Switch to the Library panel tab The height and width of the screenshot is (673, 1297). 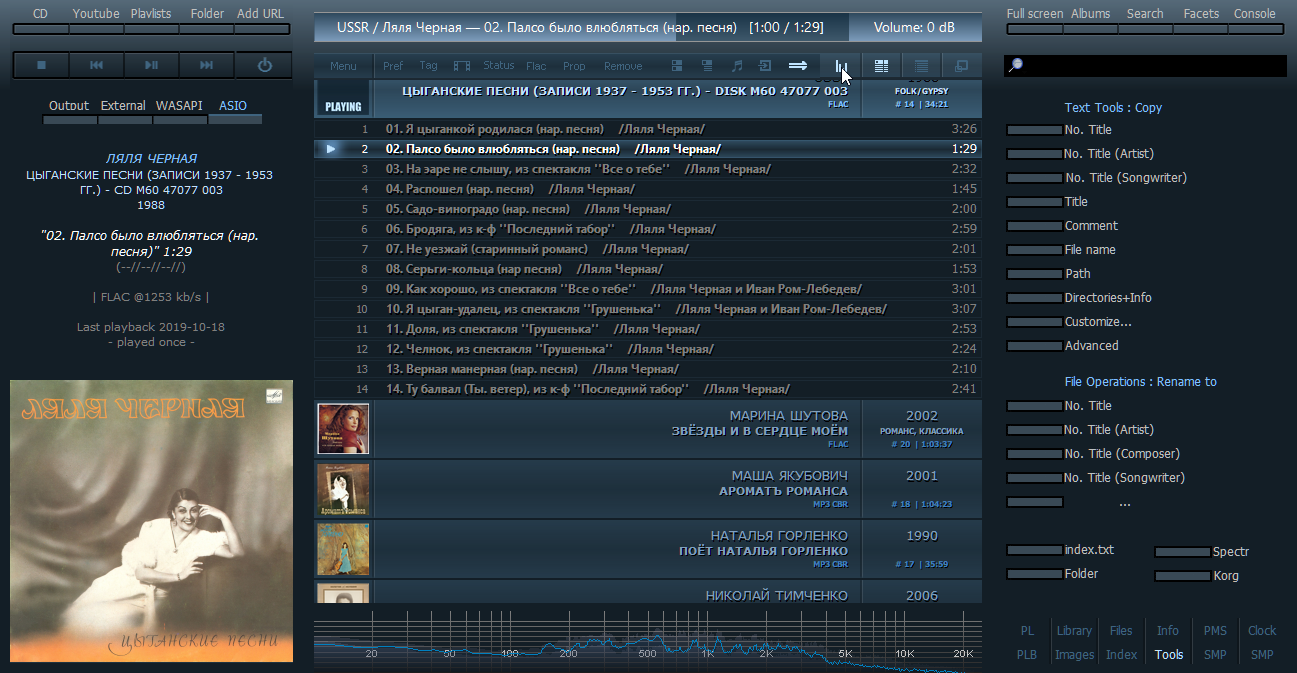click(1074, 631)
